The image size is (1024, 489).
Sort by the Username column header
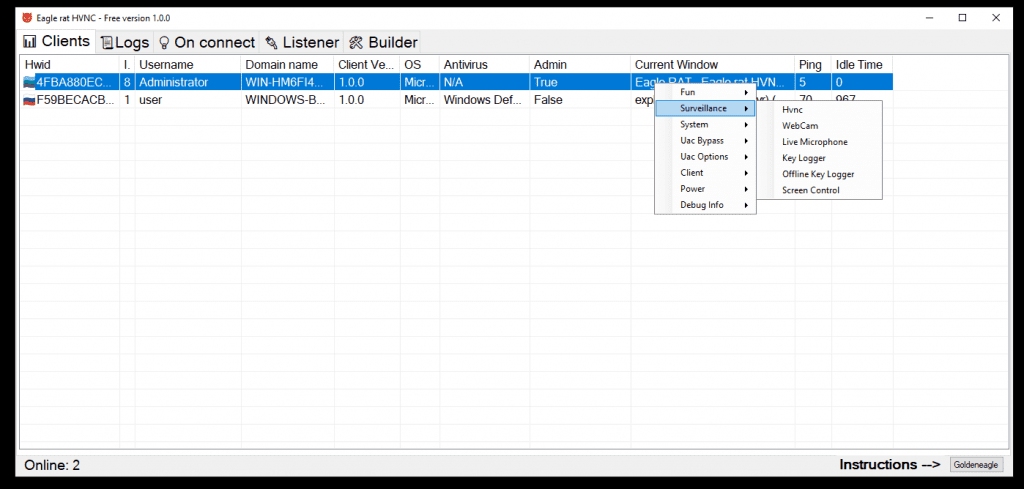coord(166,65)
